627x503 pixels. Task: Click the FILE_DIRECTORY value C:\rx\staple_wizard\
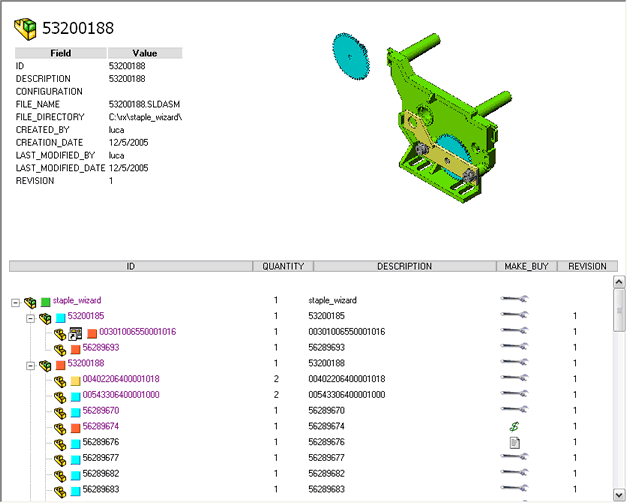point(145,117)
